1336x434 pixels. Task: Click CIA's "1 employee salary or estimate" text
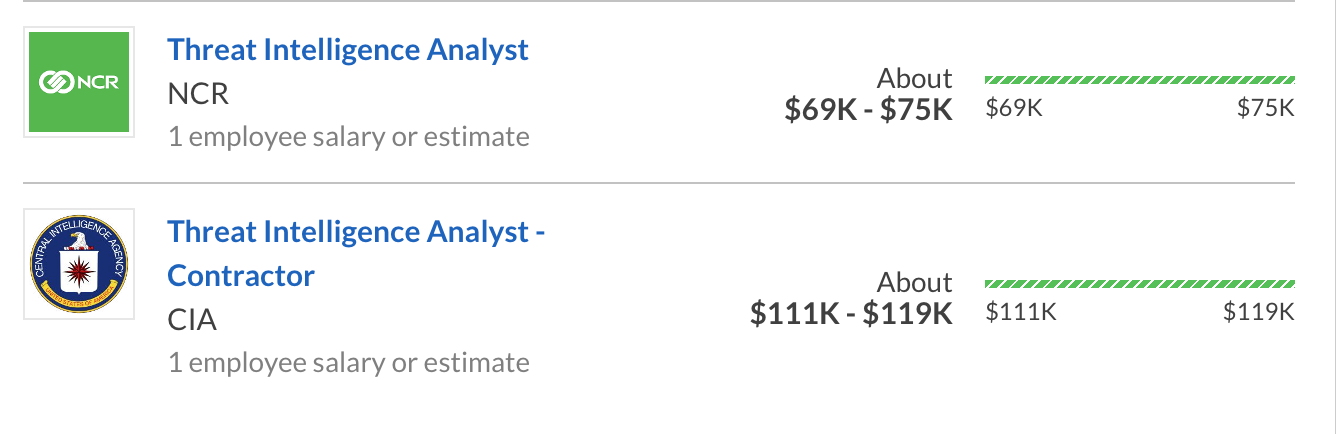pos(349,362)
